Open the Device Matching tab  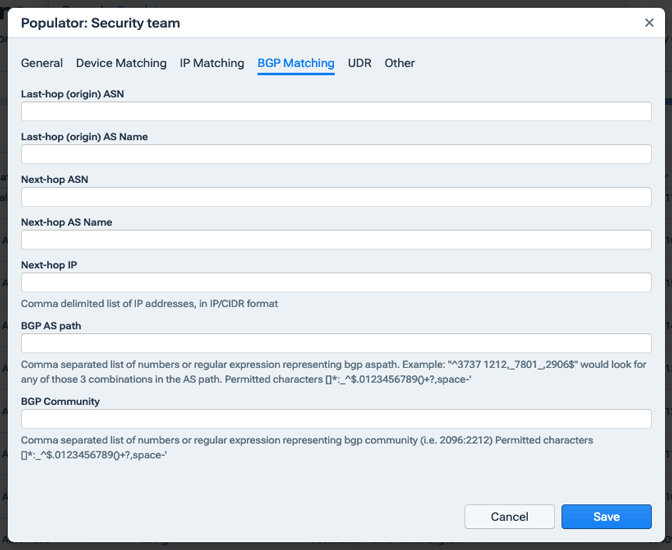[121, 63]
